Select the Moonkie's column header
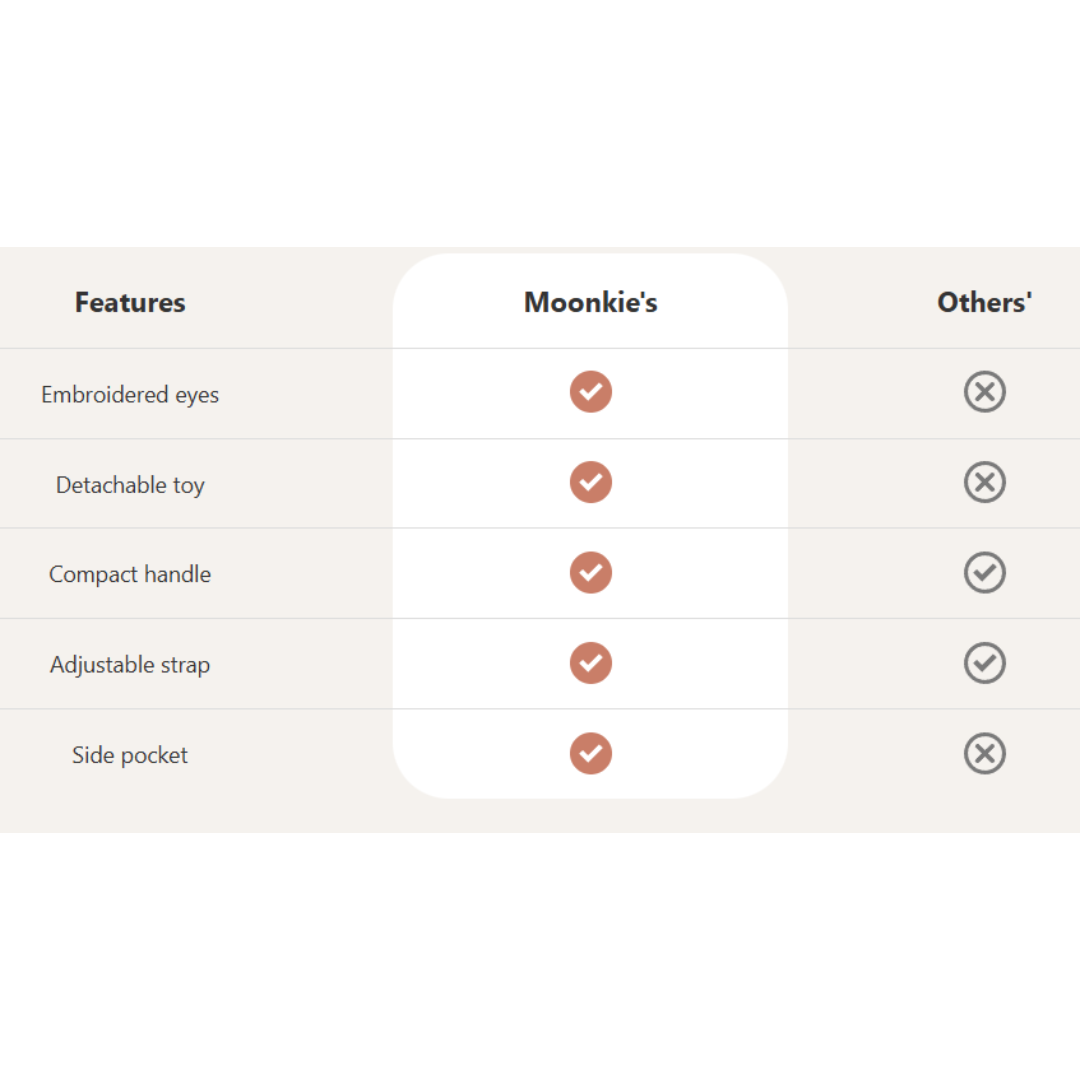The image size is (1080, 1080). pyautogui.click(x=591, y=302)
